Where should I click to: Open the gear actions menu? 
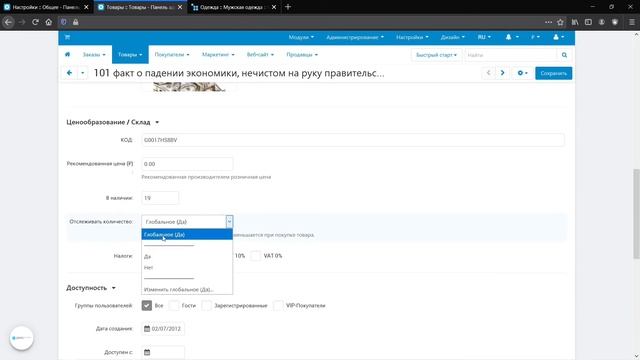coord(522,73)
